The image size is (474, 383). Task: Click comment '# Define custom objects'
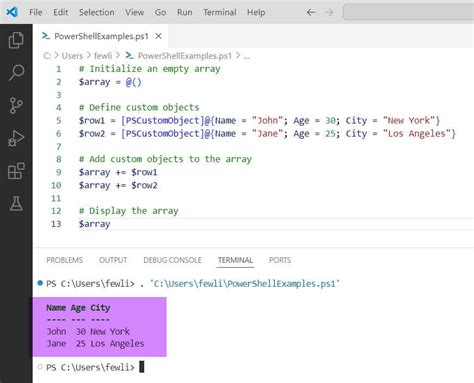click(139, 107)
